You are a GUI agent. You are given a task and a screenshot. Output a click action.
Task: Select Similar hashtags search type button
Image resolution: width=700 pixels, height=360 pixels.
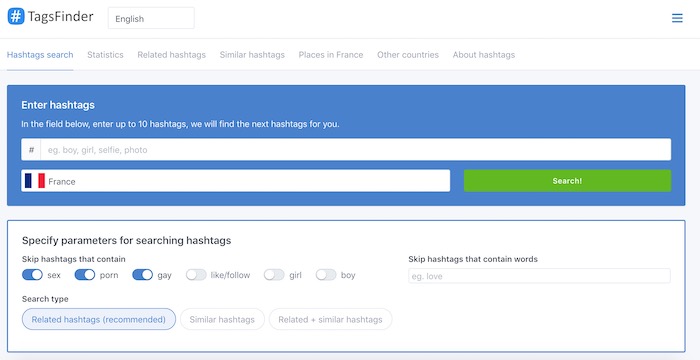point(222,319)
